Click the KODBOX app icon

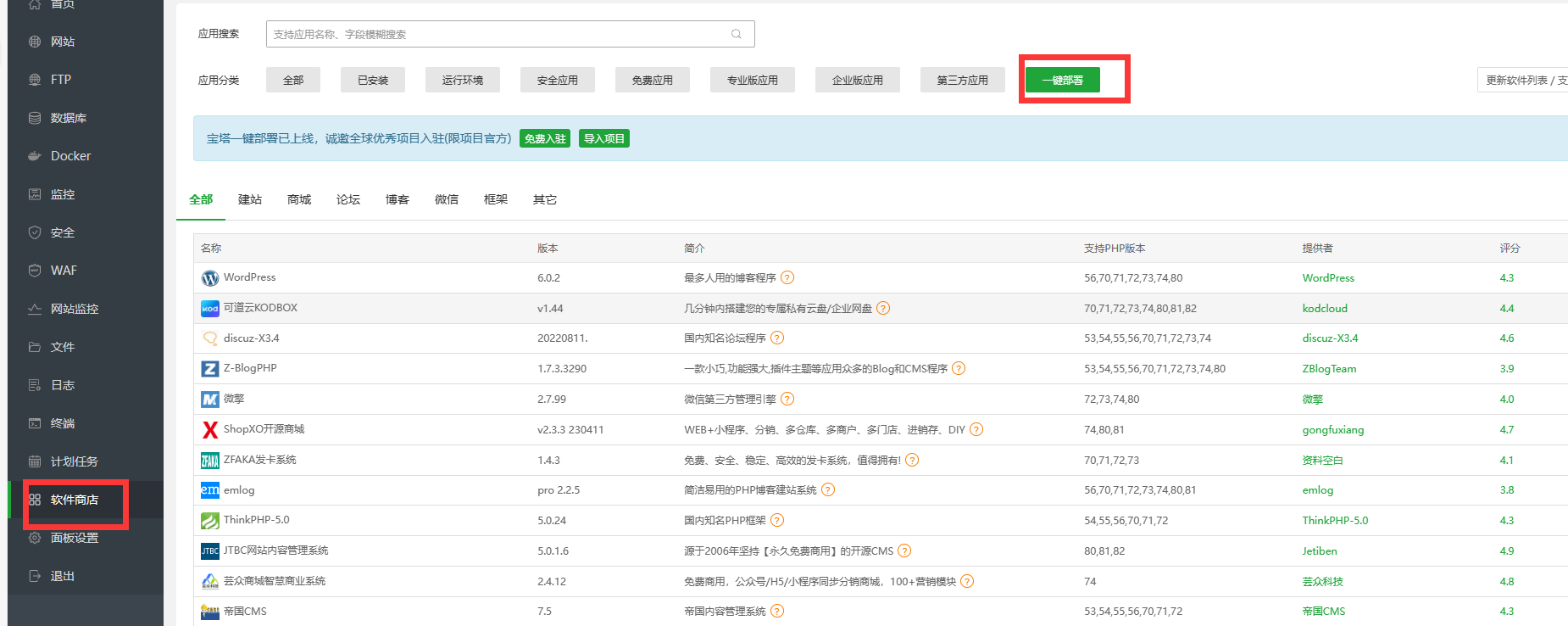tap(210, 309)
